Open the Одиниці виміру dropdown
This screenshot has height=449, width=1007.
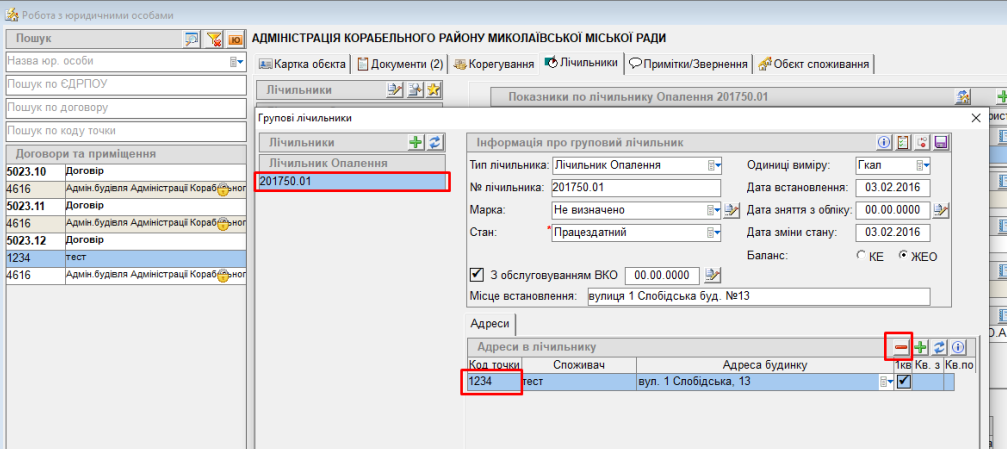(923, 165)
